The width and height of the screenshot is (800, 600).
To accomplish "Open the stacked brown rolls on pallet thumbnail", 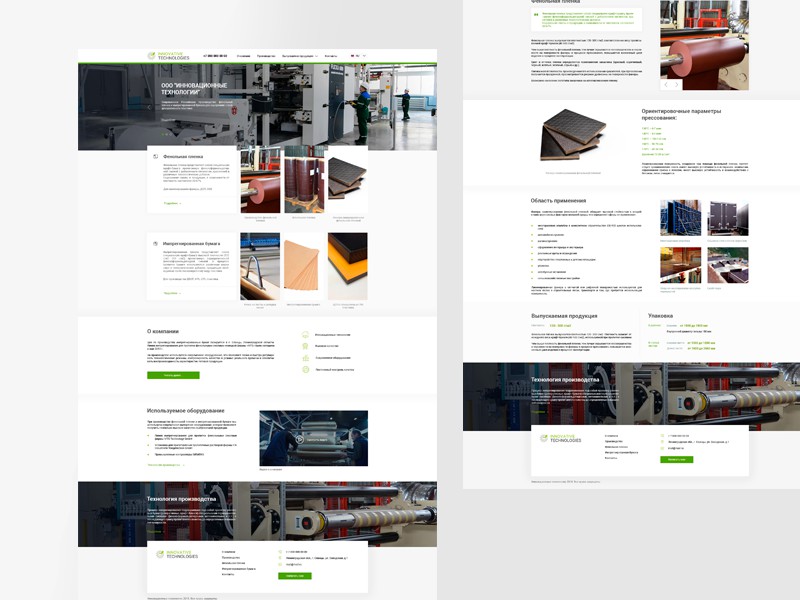I will pyautogui.click(x=304, y=180).
